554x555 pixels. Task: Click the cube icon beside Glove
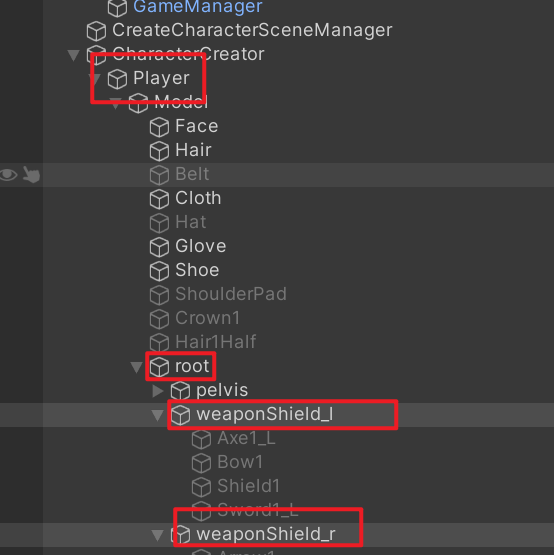coord(159,247)
